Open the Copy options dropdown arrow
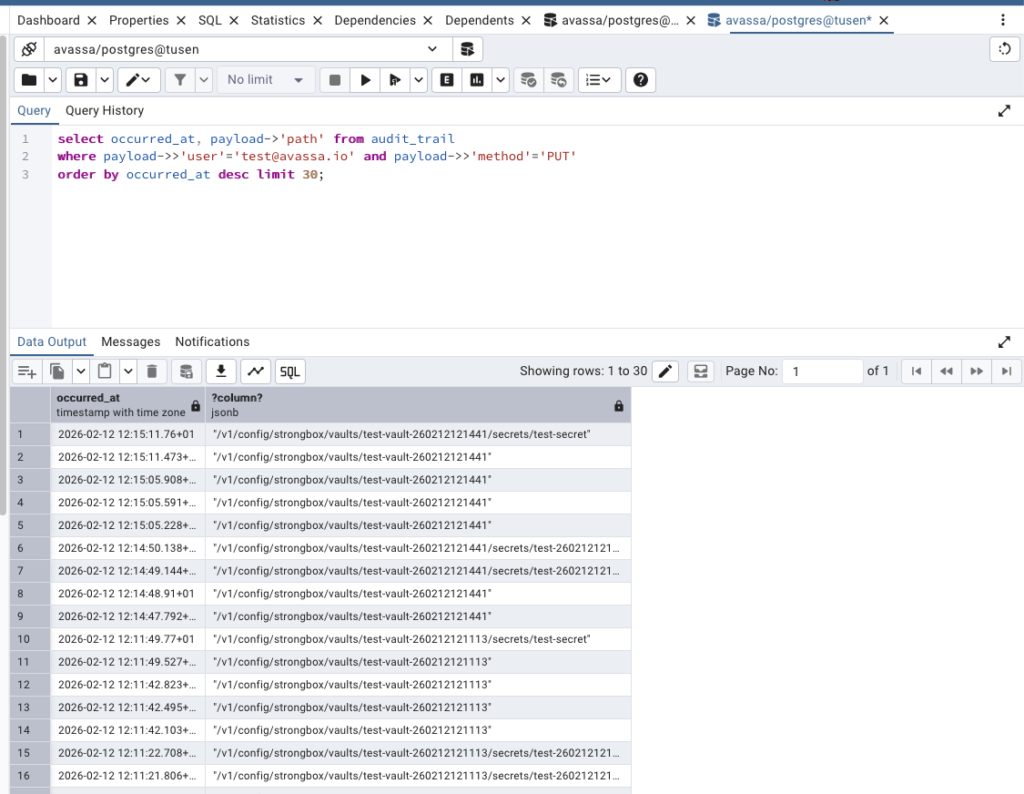The image size is (1024, 794). tap(81, 372)
